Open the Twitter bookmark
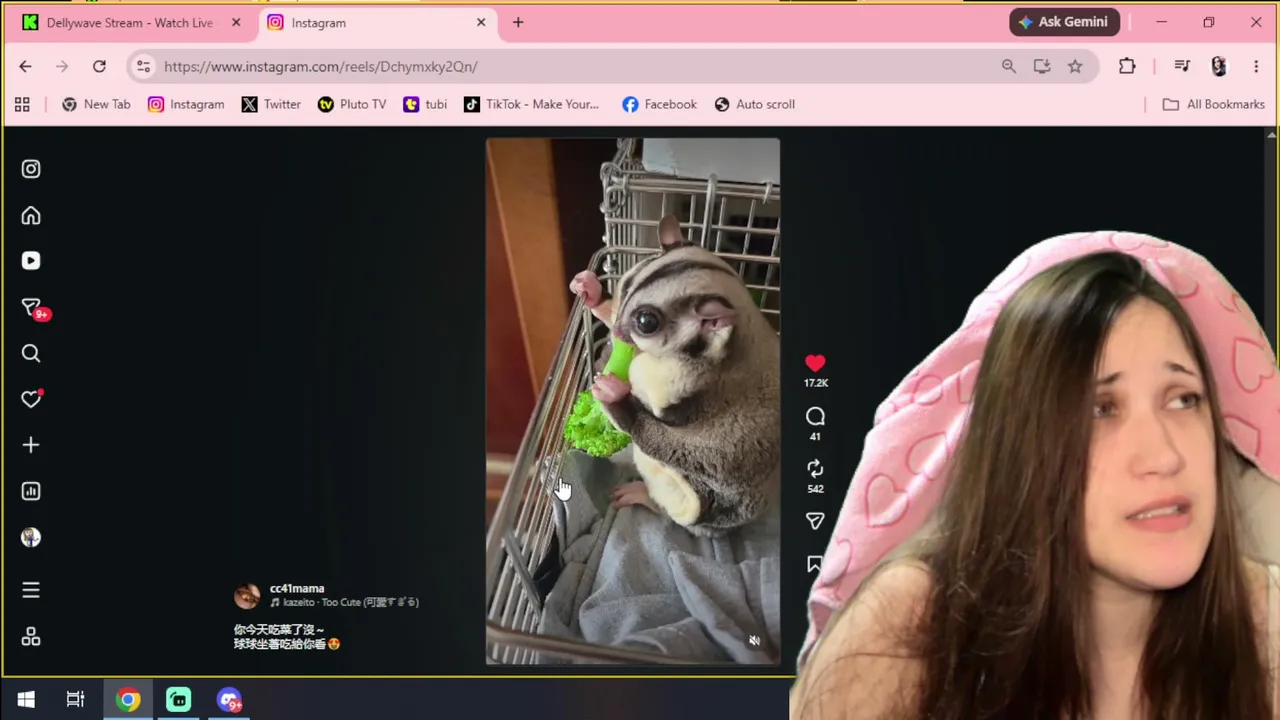The image size is (1280, 720). coord(271,104)
